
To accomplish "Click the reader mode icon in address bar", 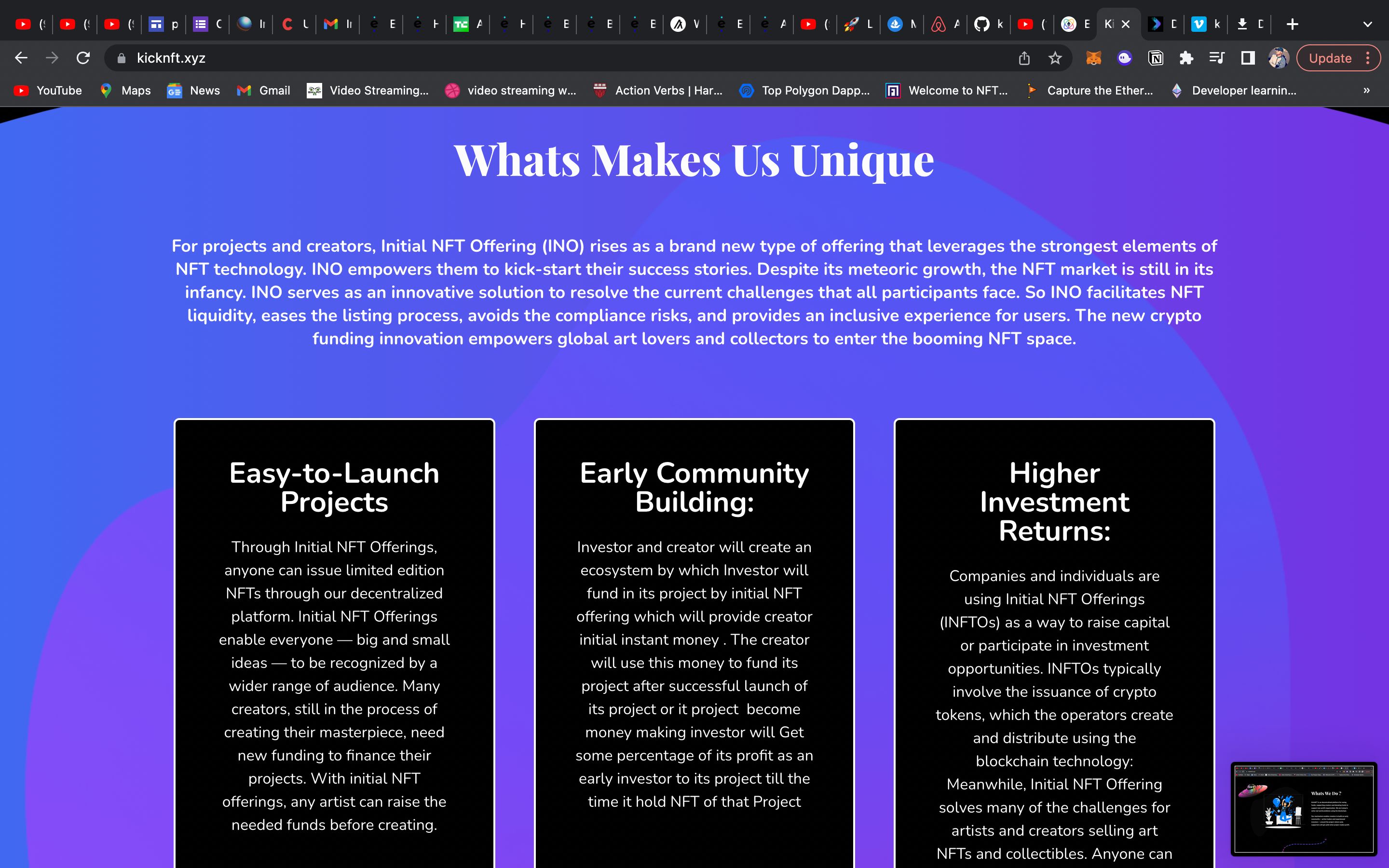I will pos(1248,58).
